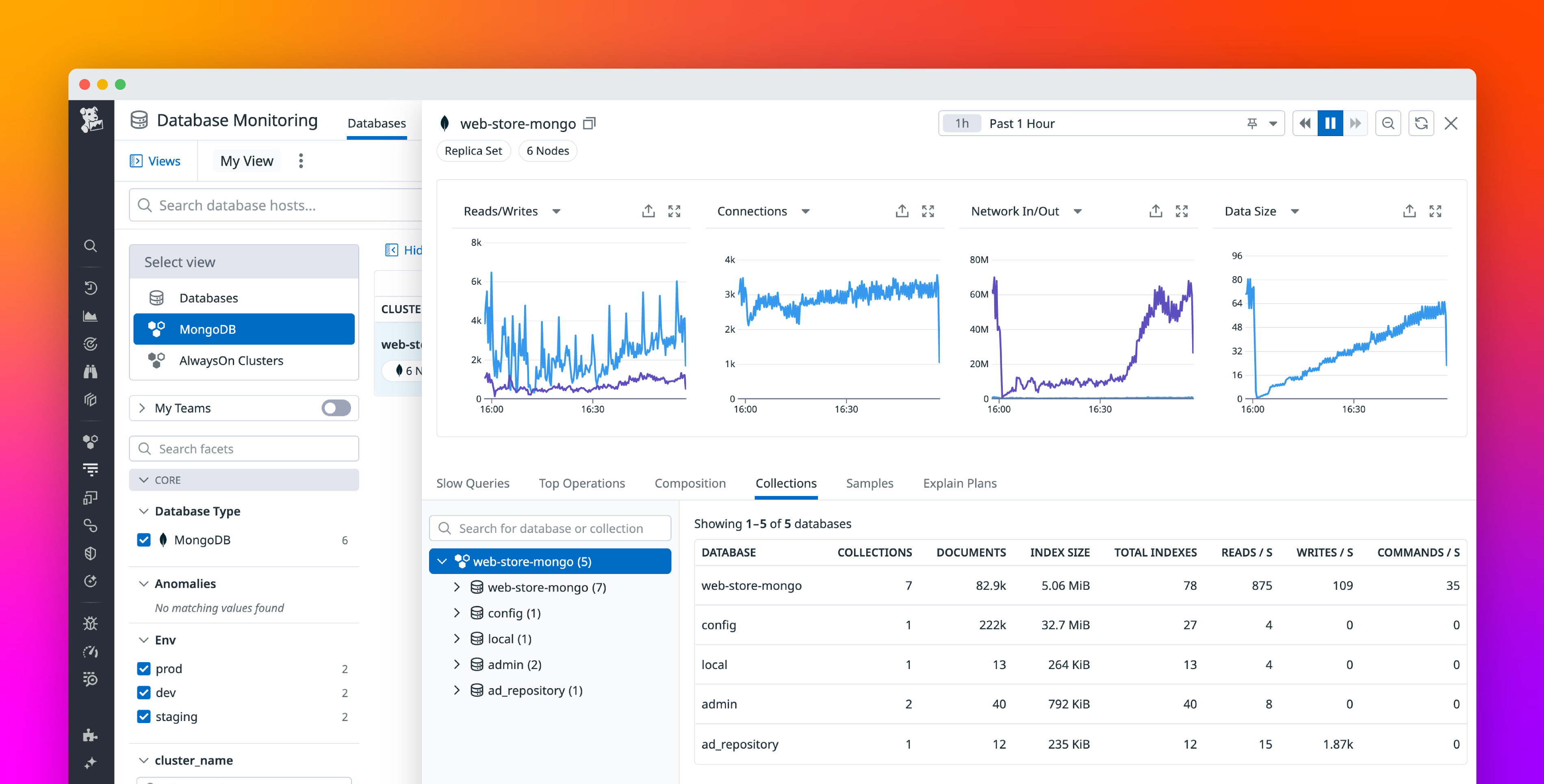Select AlwaysOn Clusters in the view list
This screenshot has height=784, width=1544.
click(231, 360)
